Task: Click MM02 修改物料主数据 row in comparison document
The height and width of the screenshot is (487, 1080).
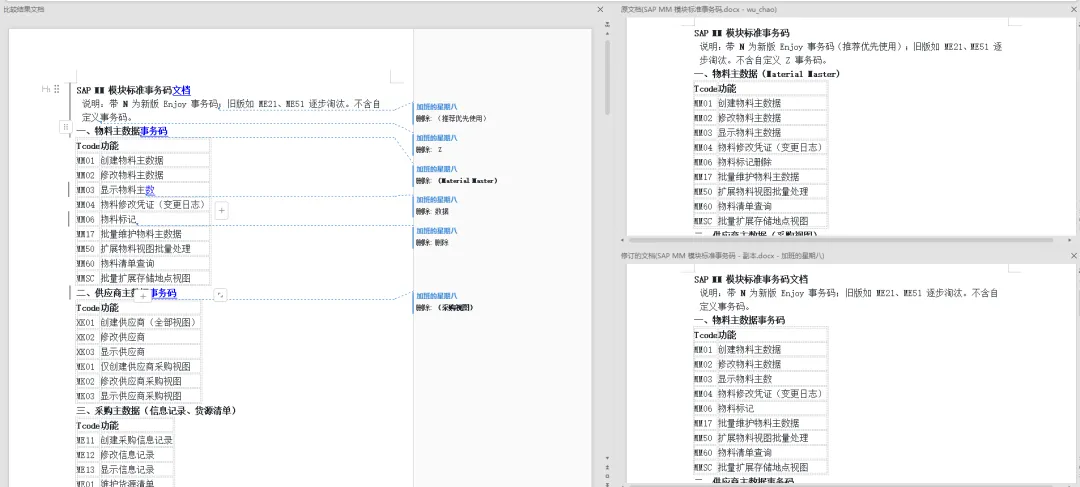Action: tap(143, 175)
